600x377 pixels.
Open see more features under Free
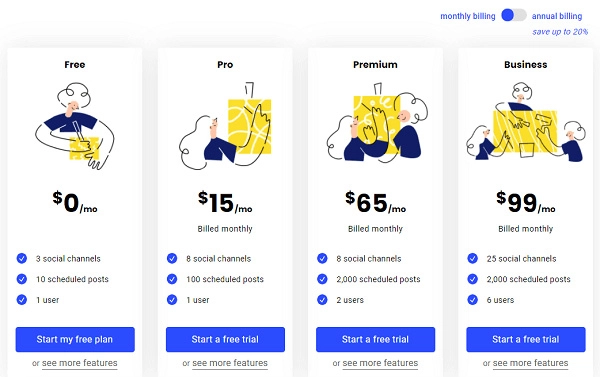[80, 363]
